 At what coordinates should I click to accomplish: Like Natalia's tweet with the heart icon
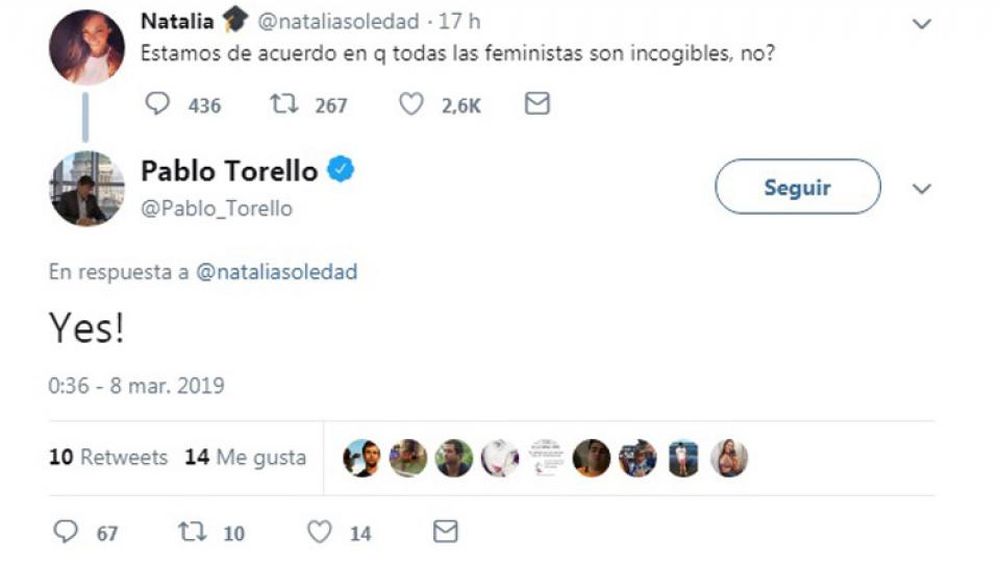pos(411,104)
